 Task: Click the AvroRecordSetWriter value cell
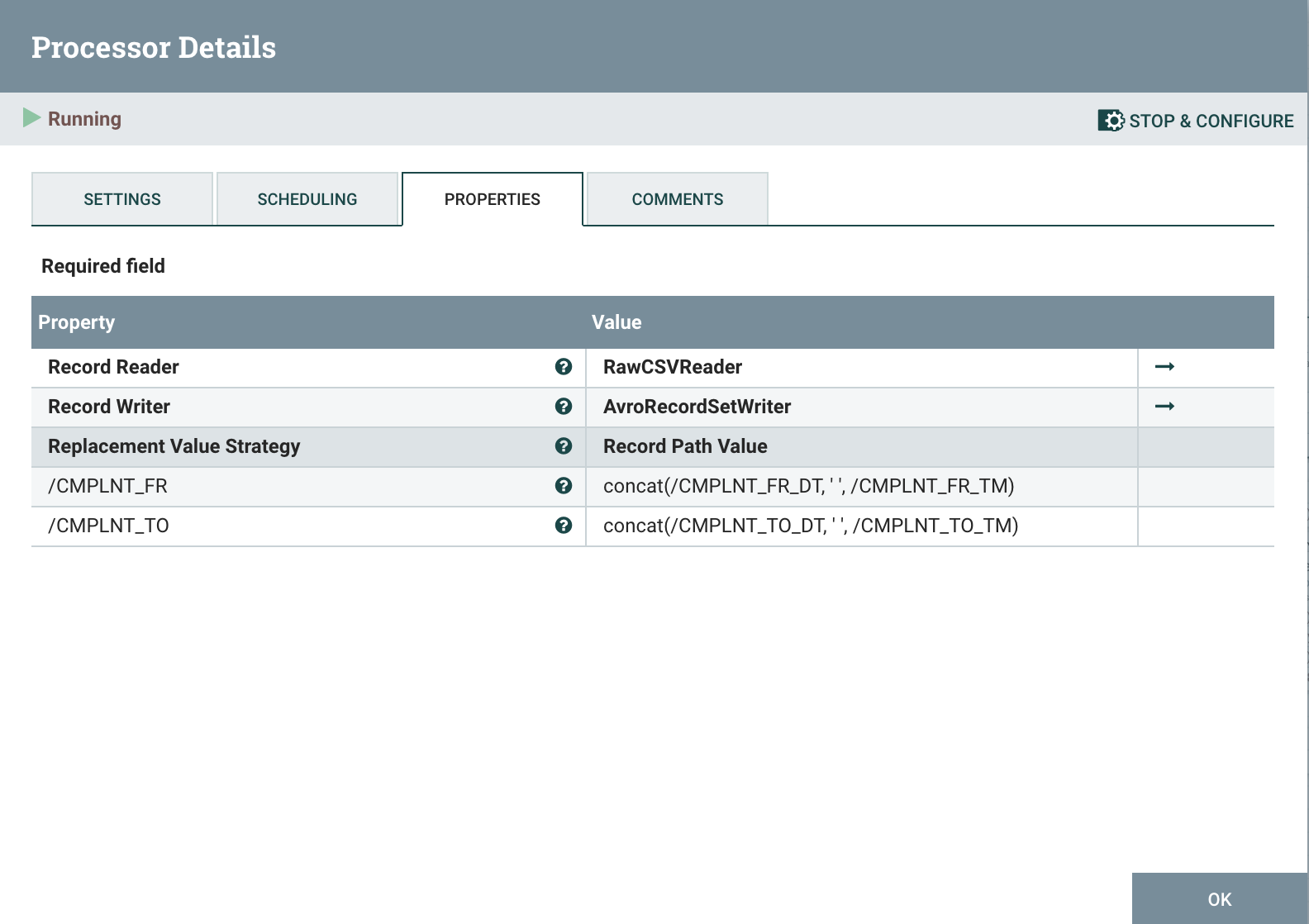(x=862, y=407)
